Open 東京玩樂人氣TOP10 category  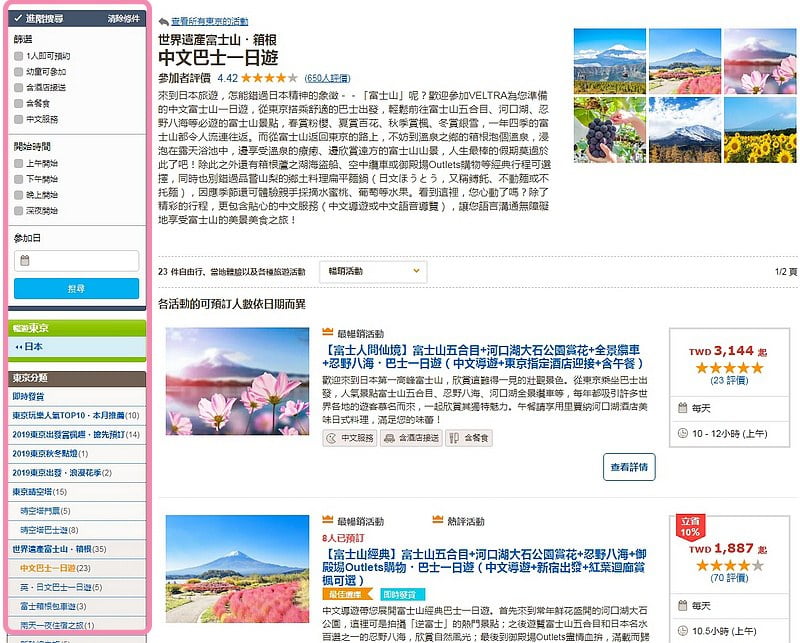70,415
